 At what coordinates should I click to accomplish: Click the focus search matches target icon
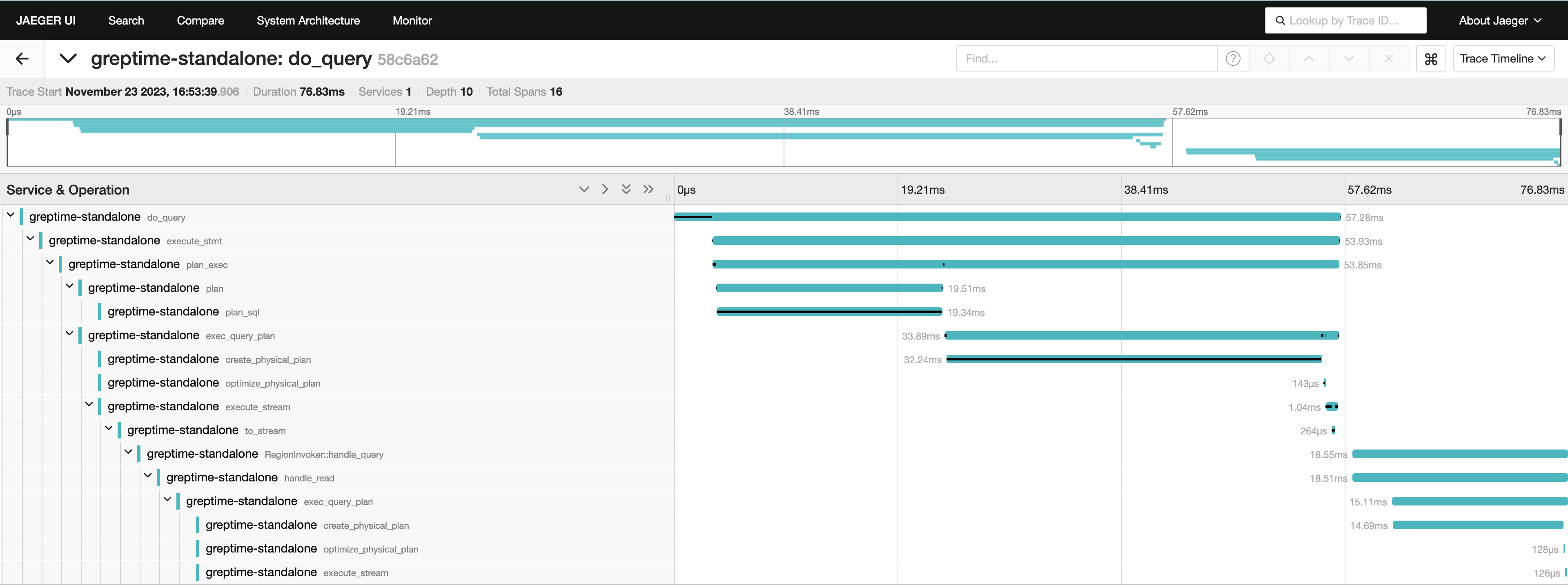1269,59
